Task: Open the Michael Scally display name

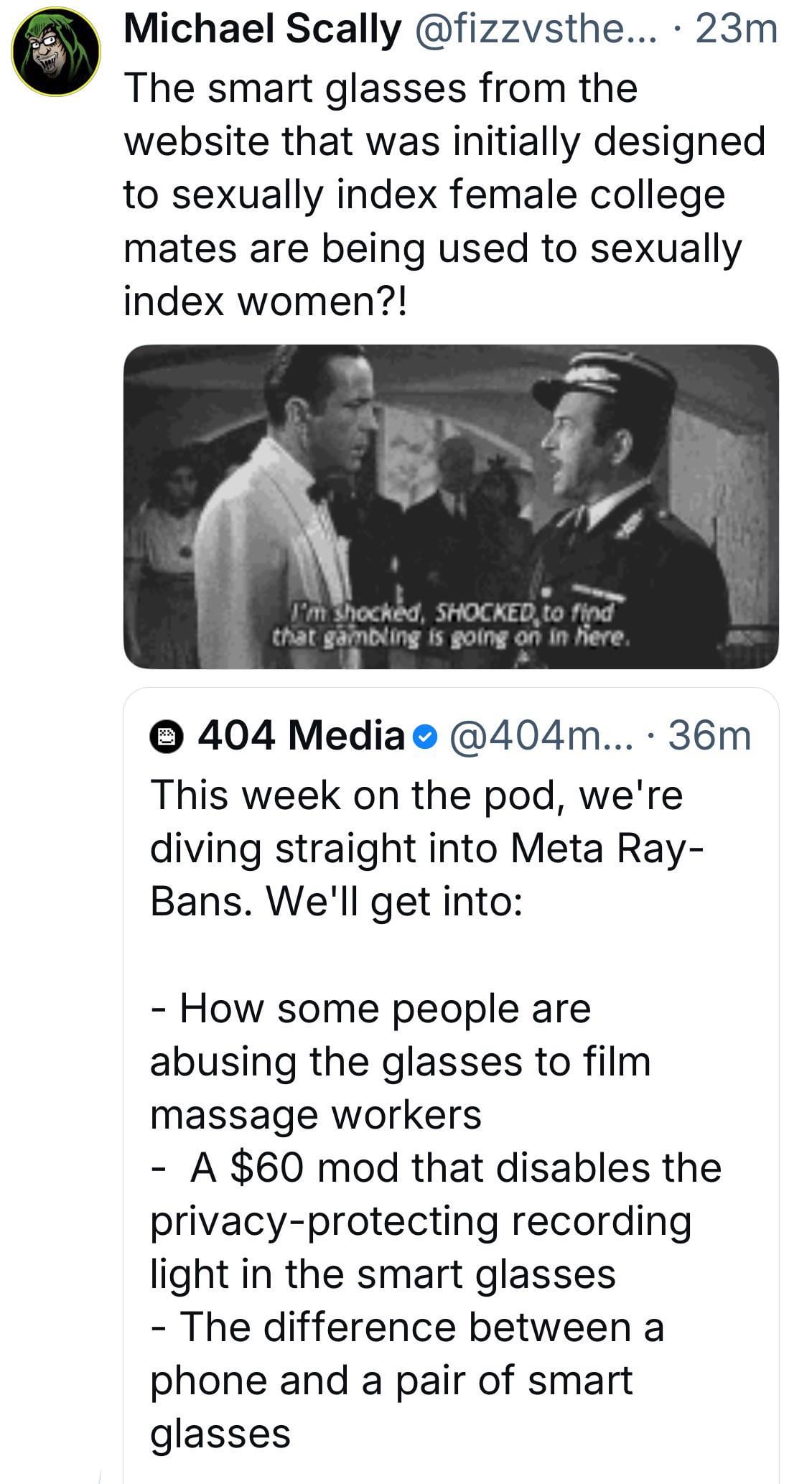Action: point(262,31)
